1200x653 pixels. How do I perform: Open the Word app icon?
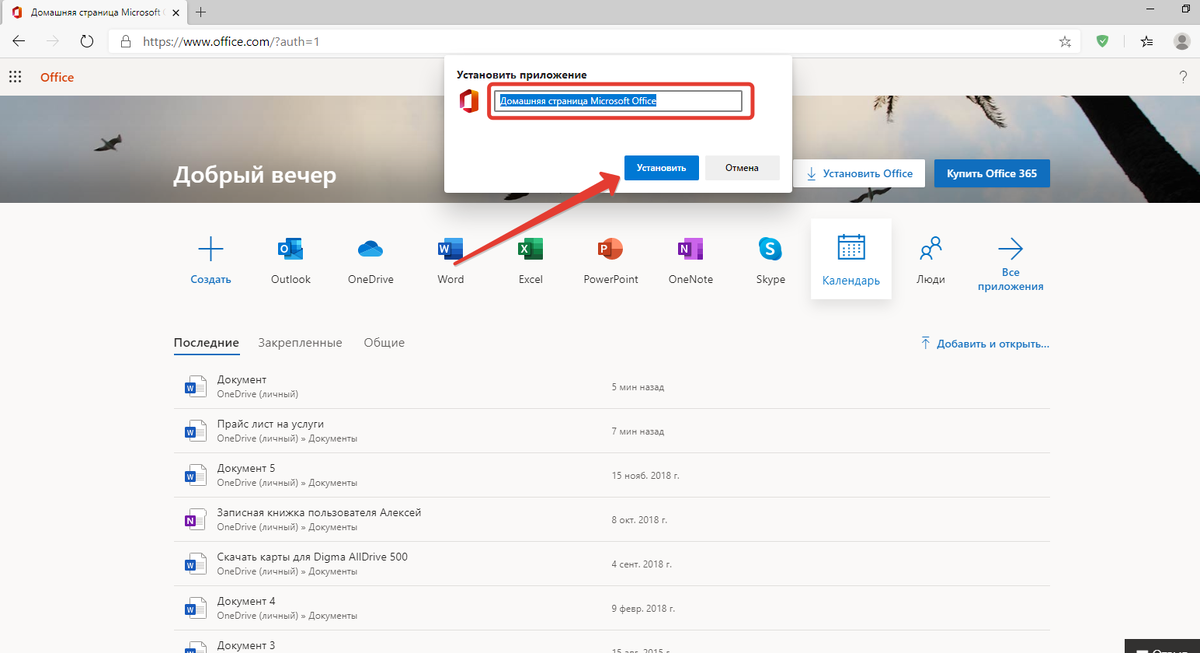pyautogui.click(x=451, y=249)
